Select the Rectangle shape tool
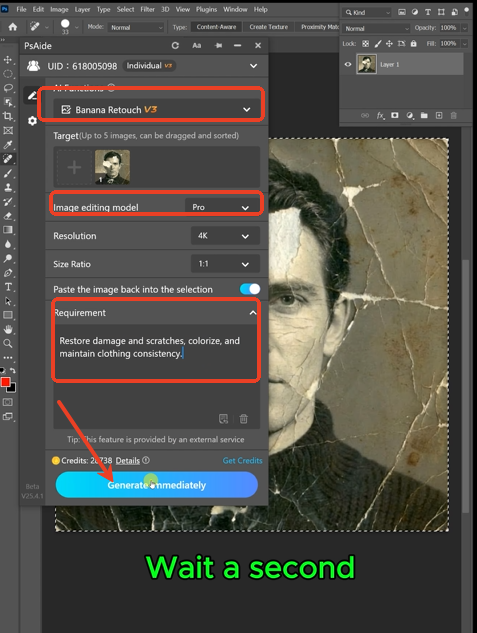The height and width of the screenshot is (633, 477). pos(8,315)
